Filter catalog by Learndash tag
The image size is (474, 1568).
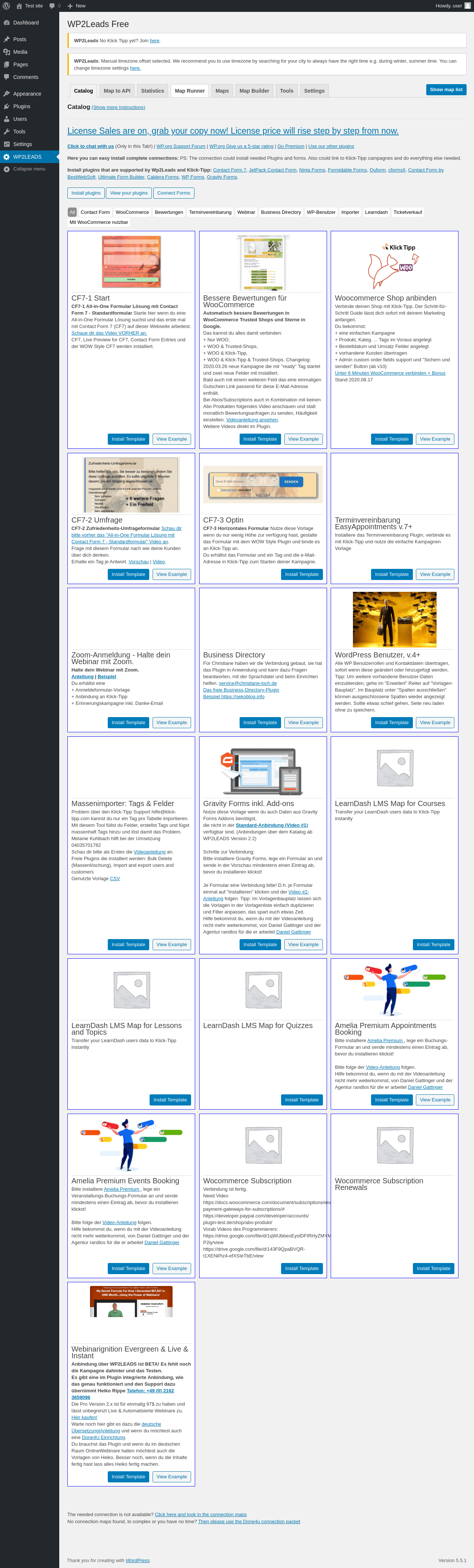tap(377, 212)
